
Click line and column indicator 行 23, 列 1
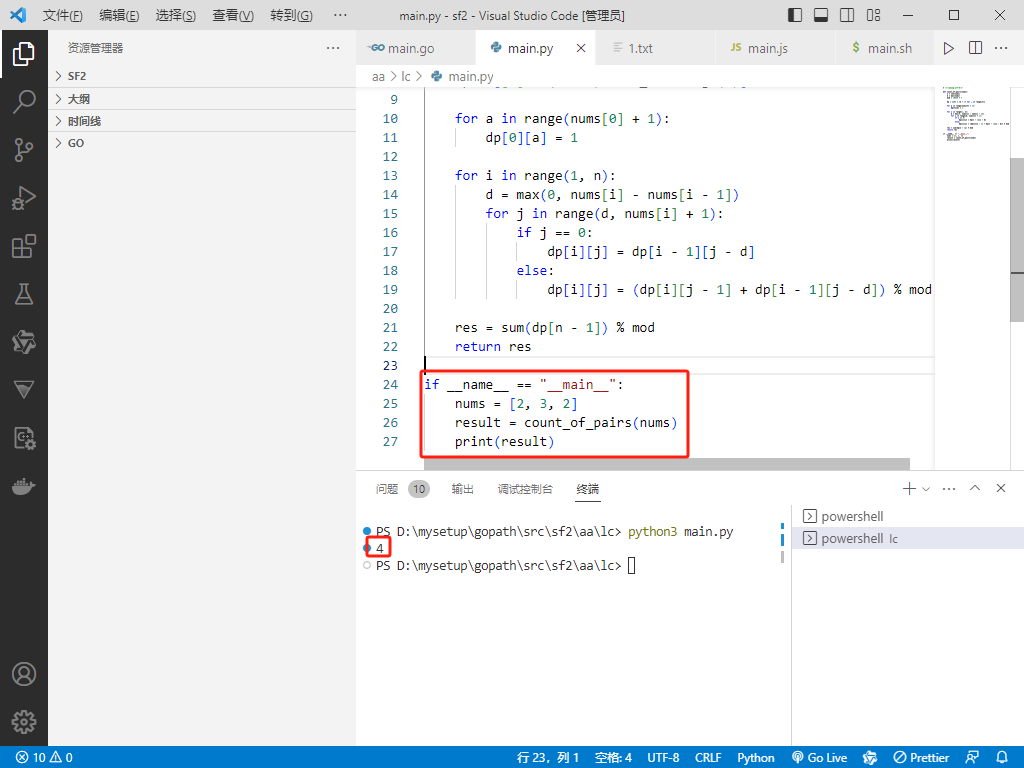click(548, 758)
